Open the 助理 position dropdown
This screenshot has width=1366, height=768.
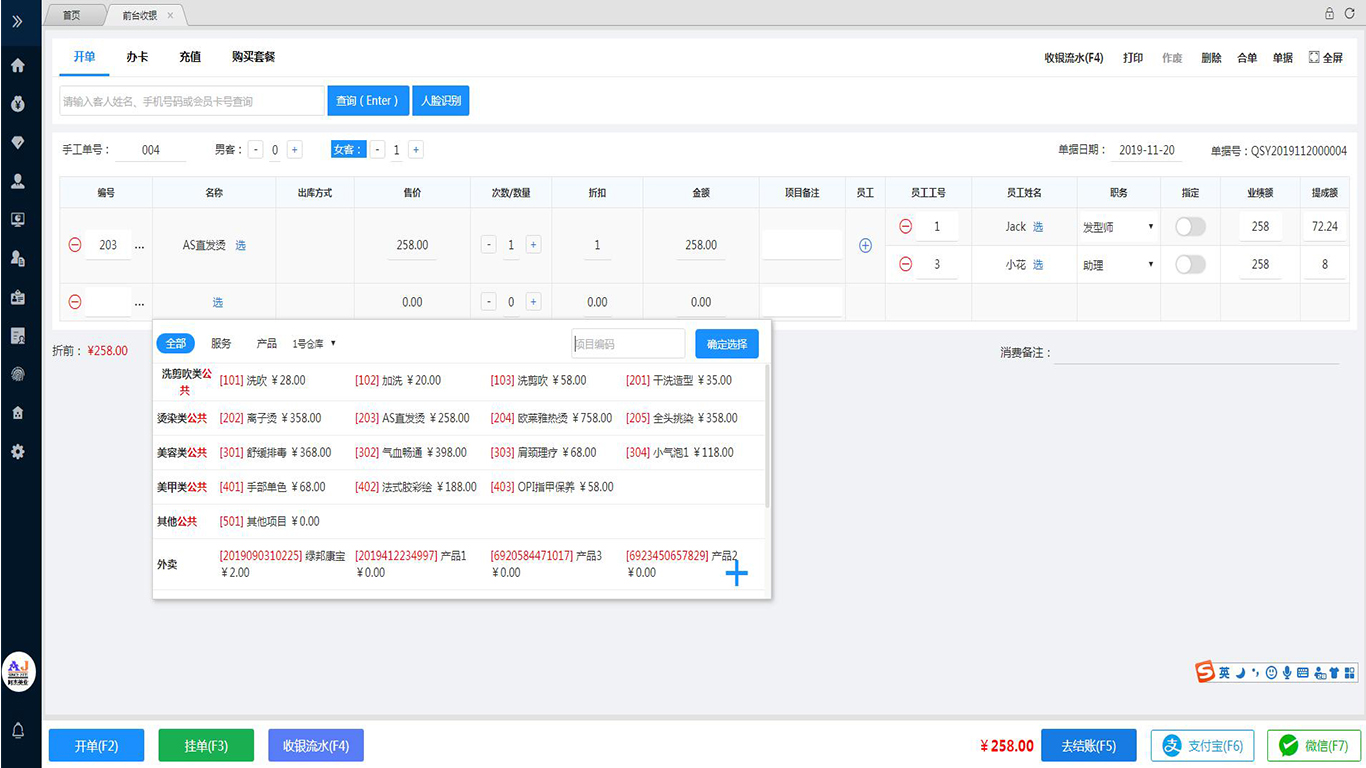tap(1119, 264)
